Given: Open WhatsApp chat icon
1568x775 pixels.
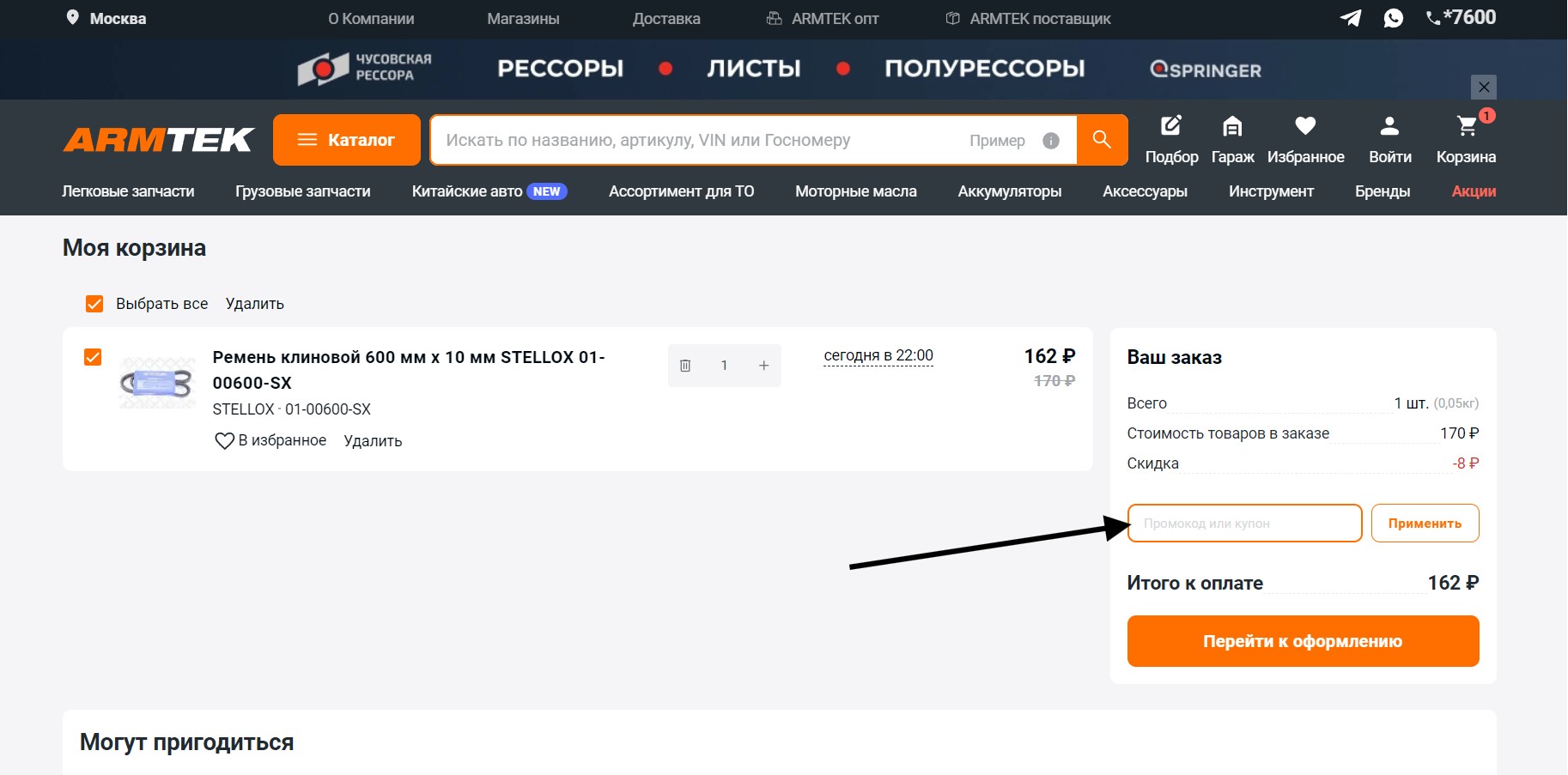Looking at the screenshot, I should pos(1393,18).
